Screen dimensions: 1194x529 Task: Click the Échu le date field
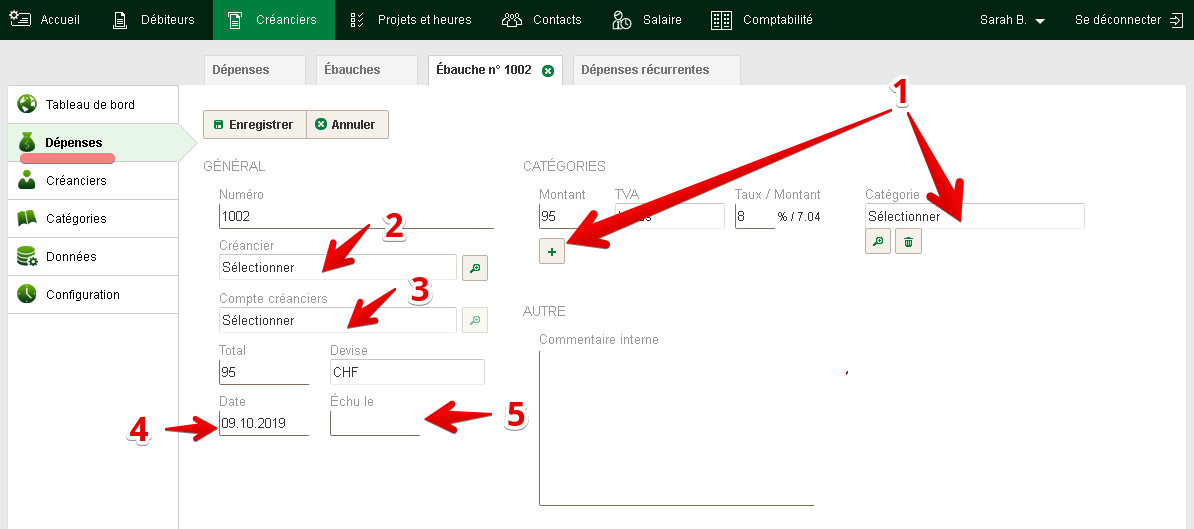pos(375,423)
